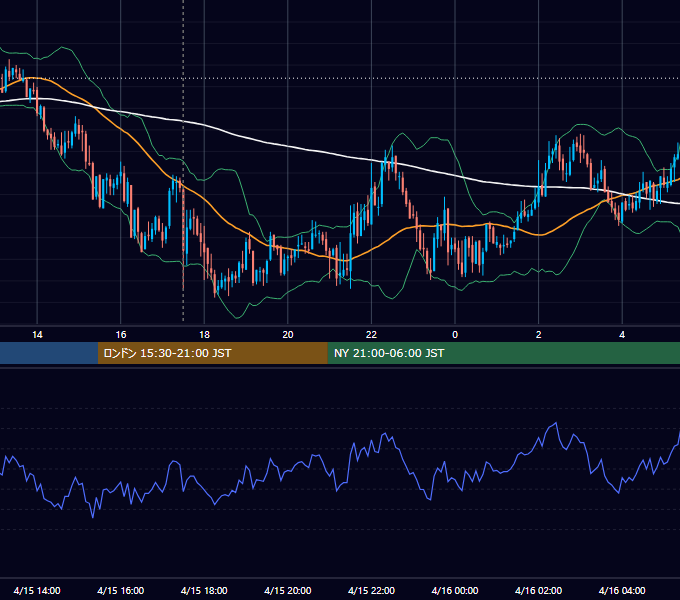Click the hour label 14 under the price chart
The height and width of the screenshot is (600, 680).
point(37,335)
